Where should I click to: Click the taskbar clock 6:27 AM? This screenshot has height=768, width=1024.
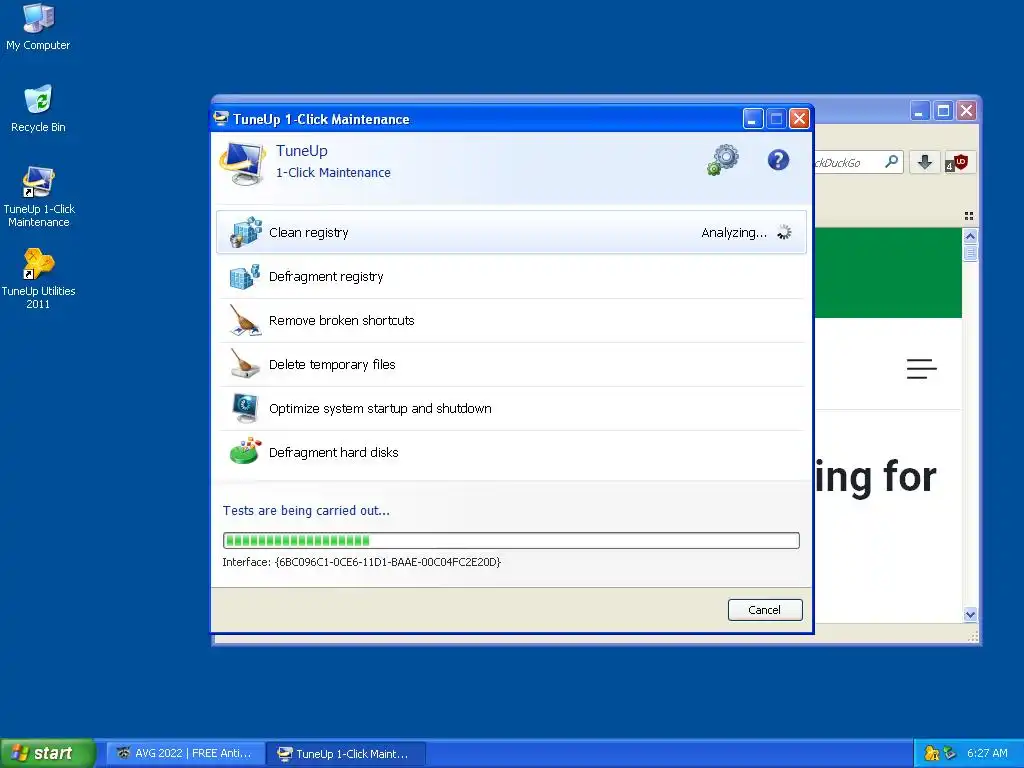[987, 753]
